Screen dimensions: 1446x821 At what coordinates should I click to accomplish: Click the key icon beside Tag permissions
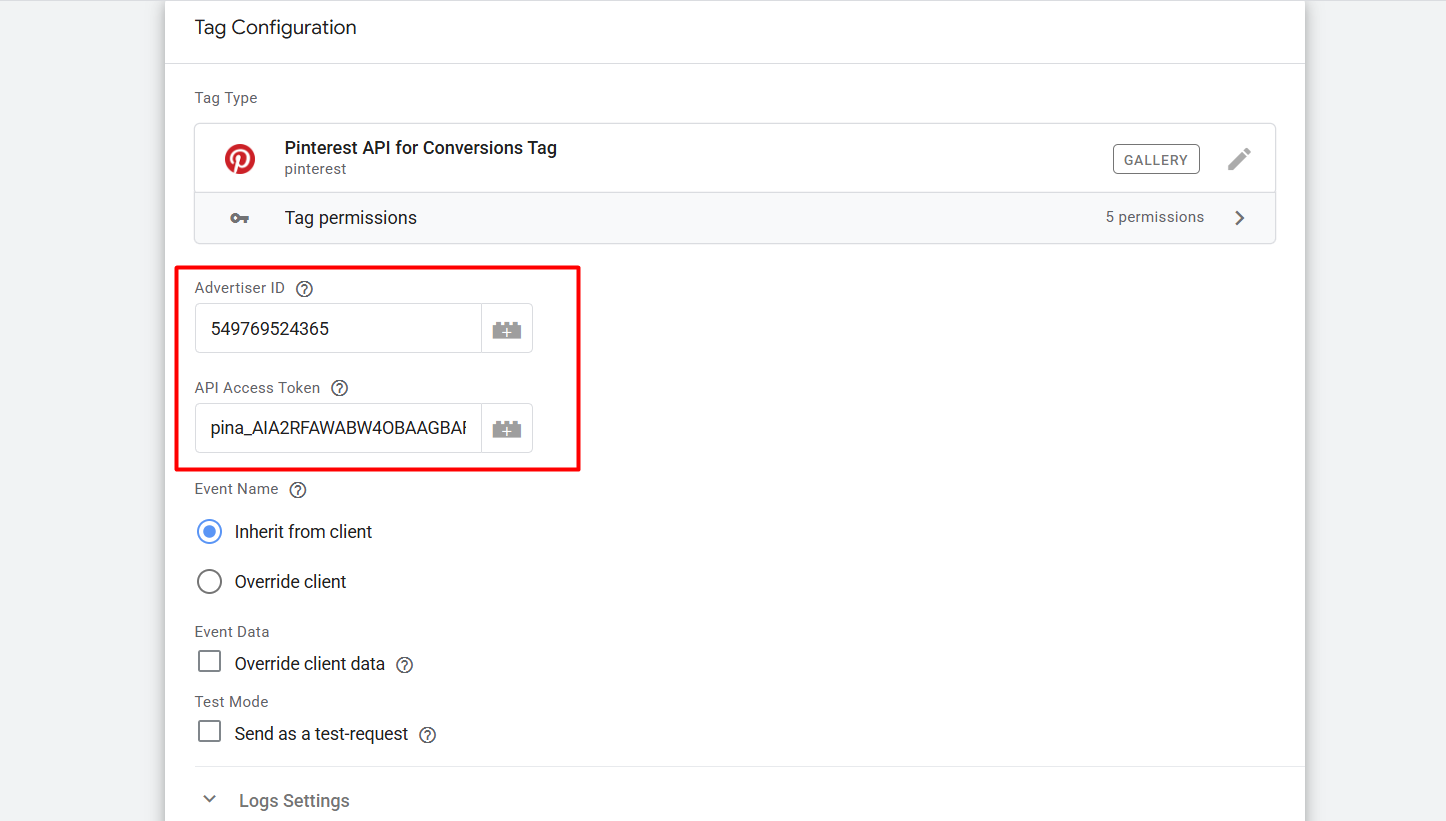pos(239,218)
